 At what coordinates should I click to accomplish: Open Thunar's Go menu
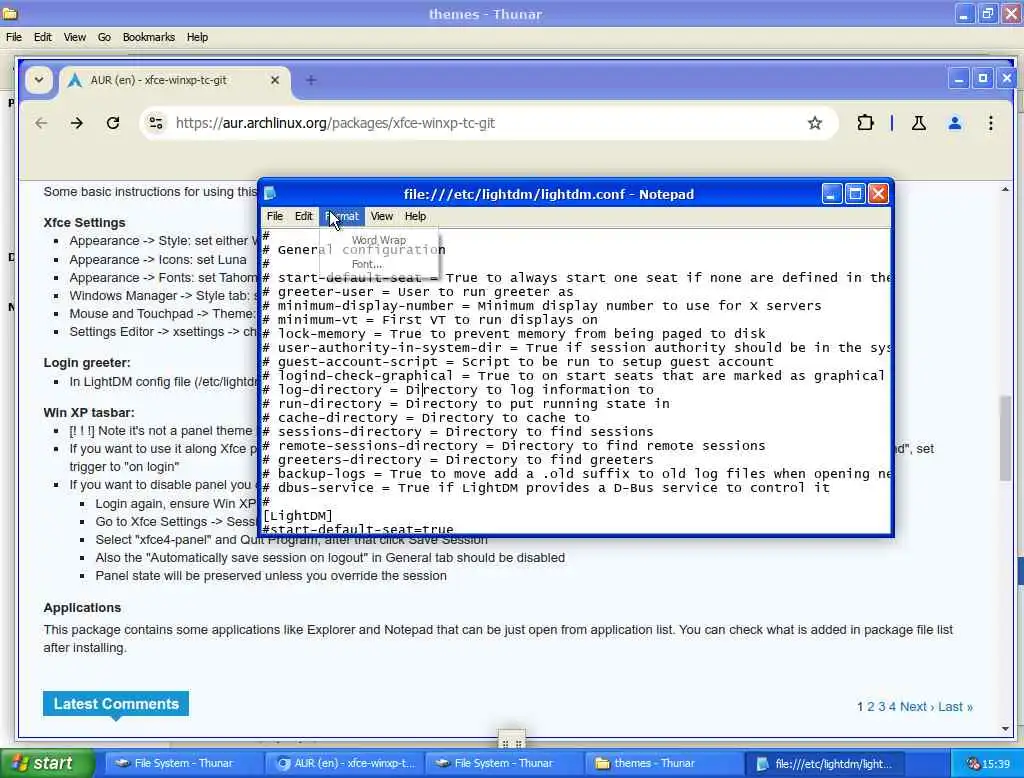pyautogui.click(x=104, y=37)
